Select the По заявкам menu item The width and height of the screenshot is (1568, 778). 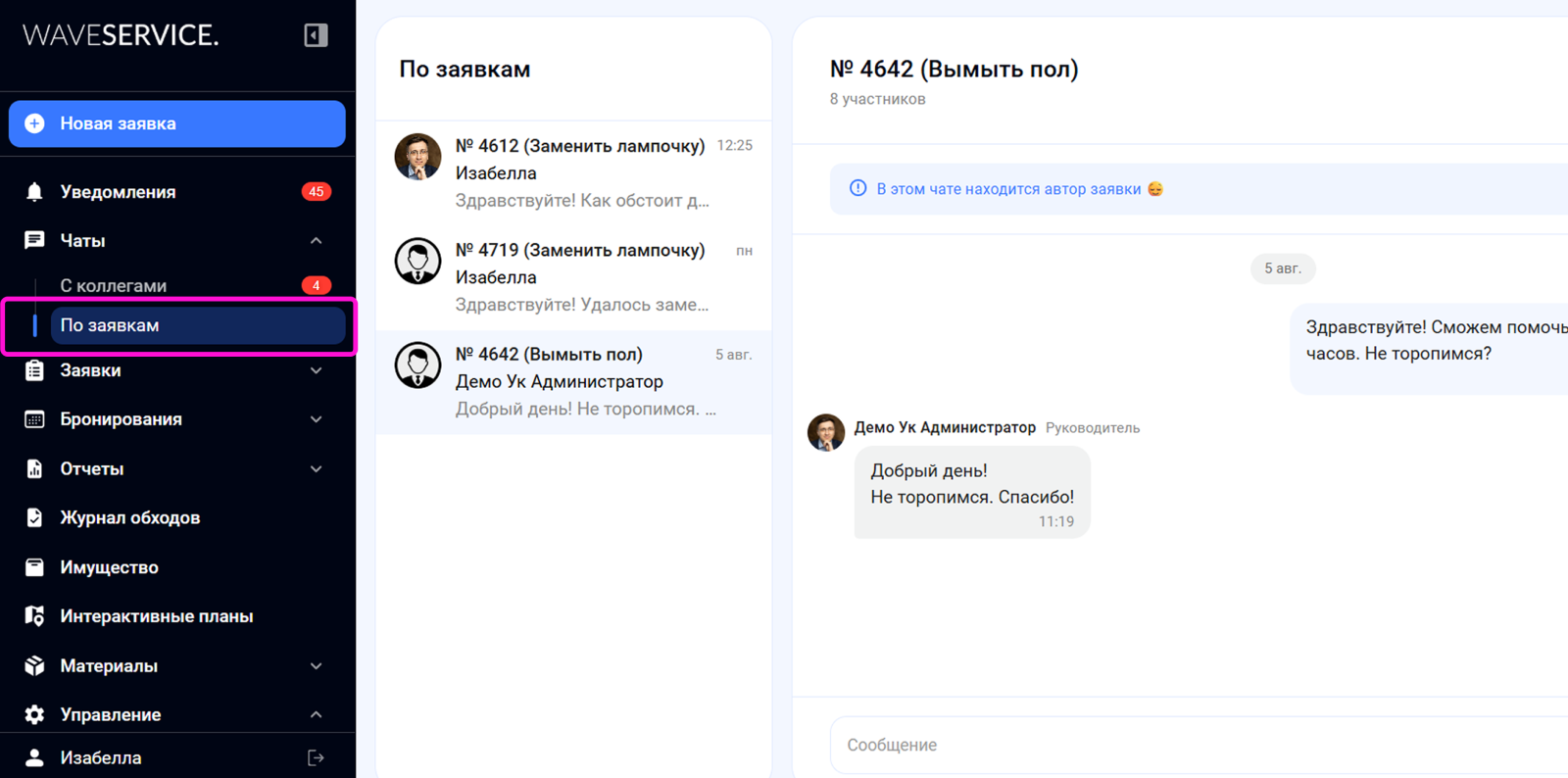(197, 325)
